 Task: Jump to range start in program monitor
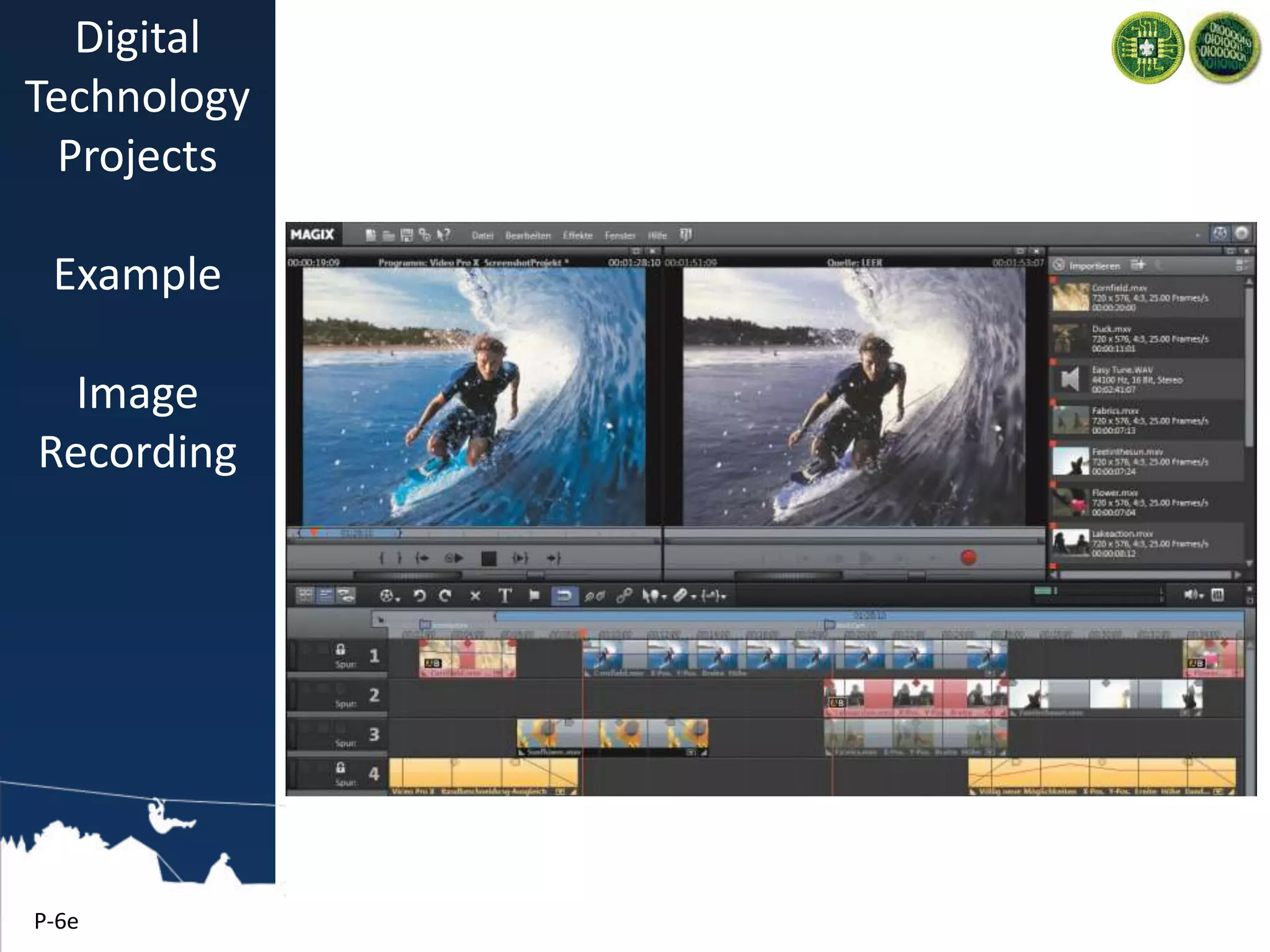[422, 558]
